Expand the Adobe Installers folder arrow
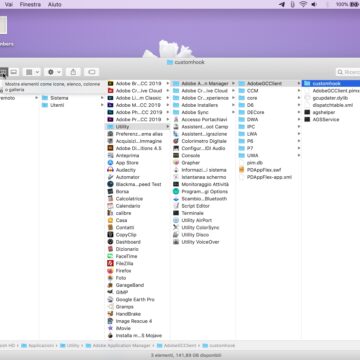This screenshot has height=360, width=360. tap(233, 105)
